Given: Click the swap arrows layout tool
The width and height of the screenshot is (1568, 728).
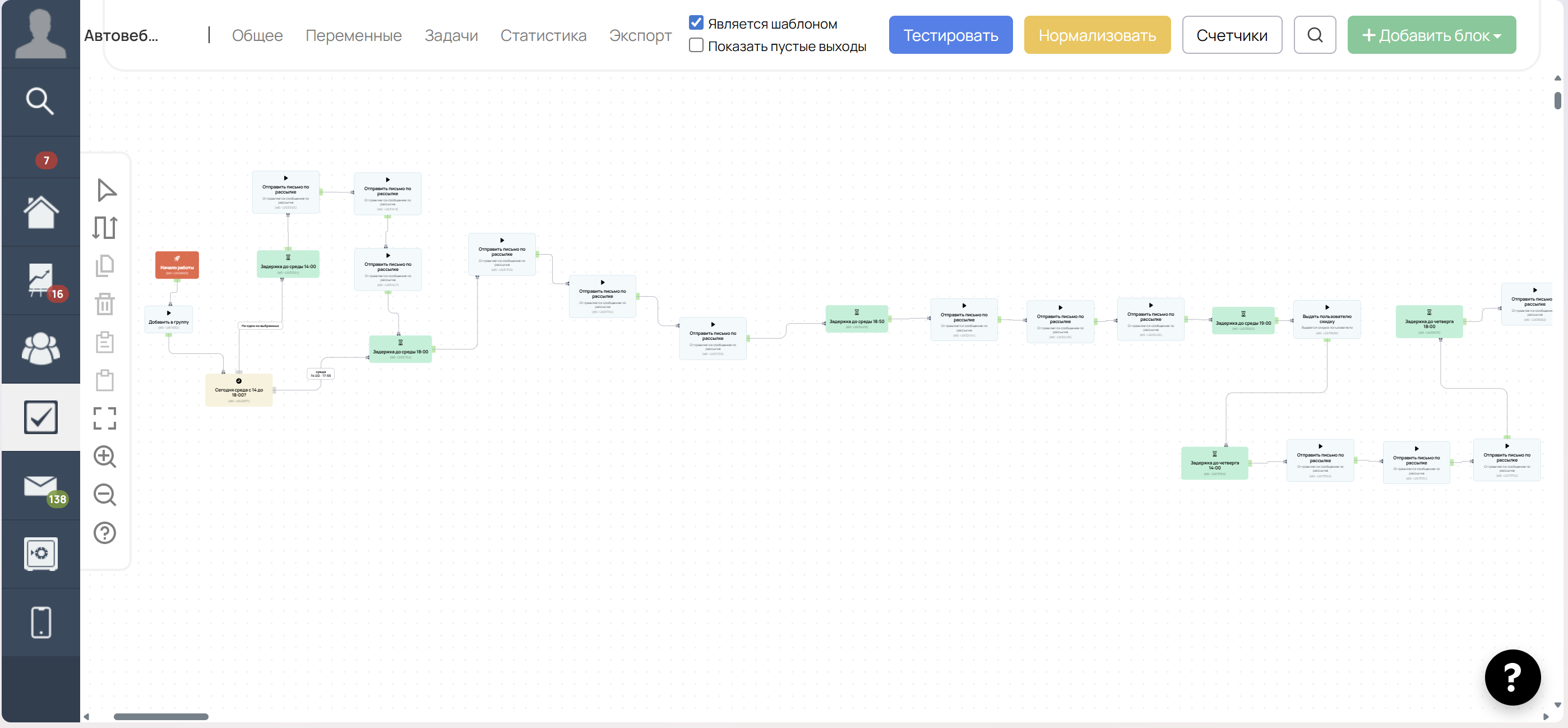Looking at the screenshot, I should [105, 228].
